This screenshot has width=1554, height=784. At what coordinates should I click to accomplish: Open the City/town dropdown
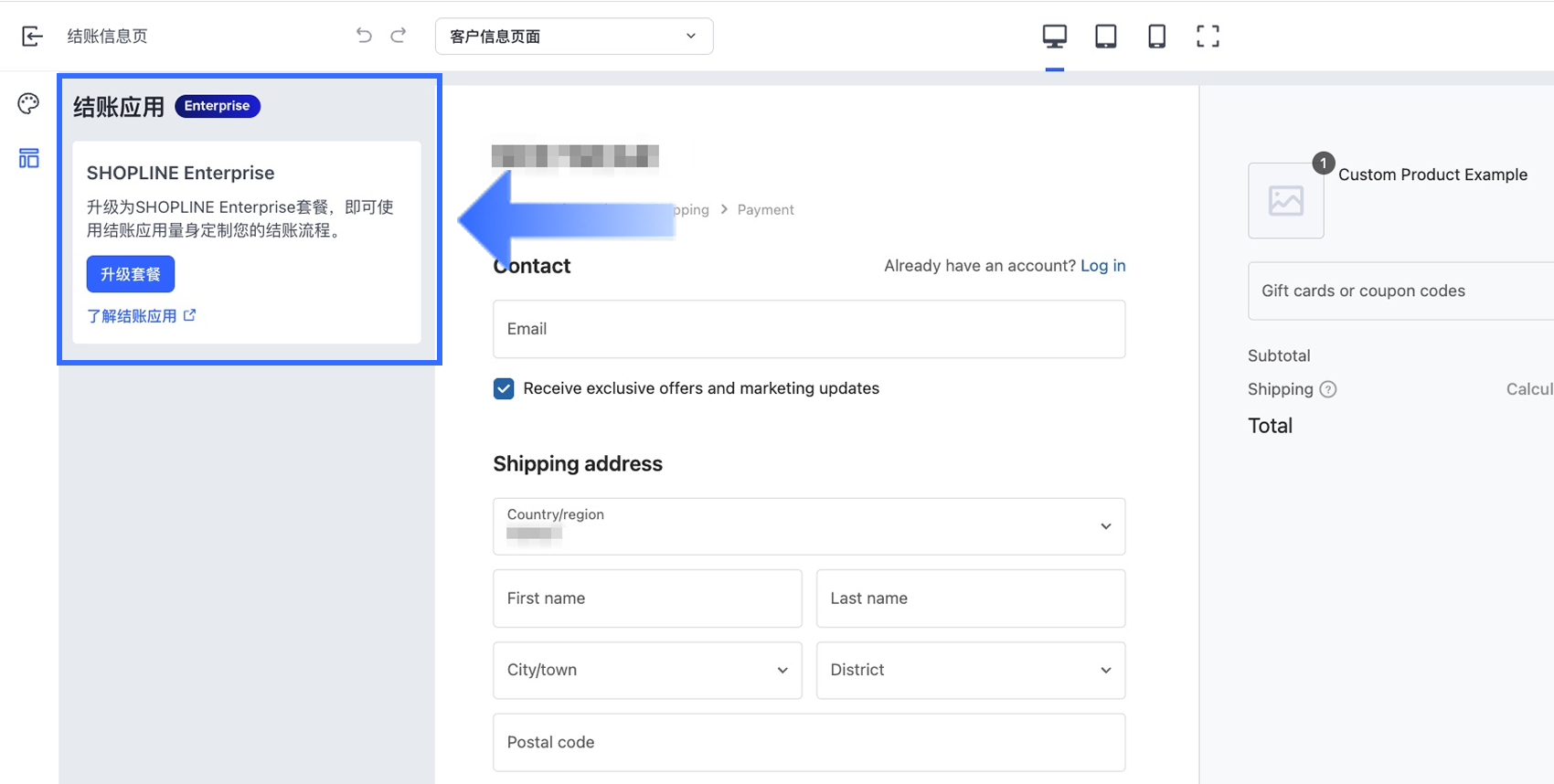pyautogui.click(x=647, y=670)
